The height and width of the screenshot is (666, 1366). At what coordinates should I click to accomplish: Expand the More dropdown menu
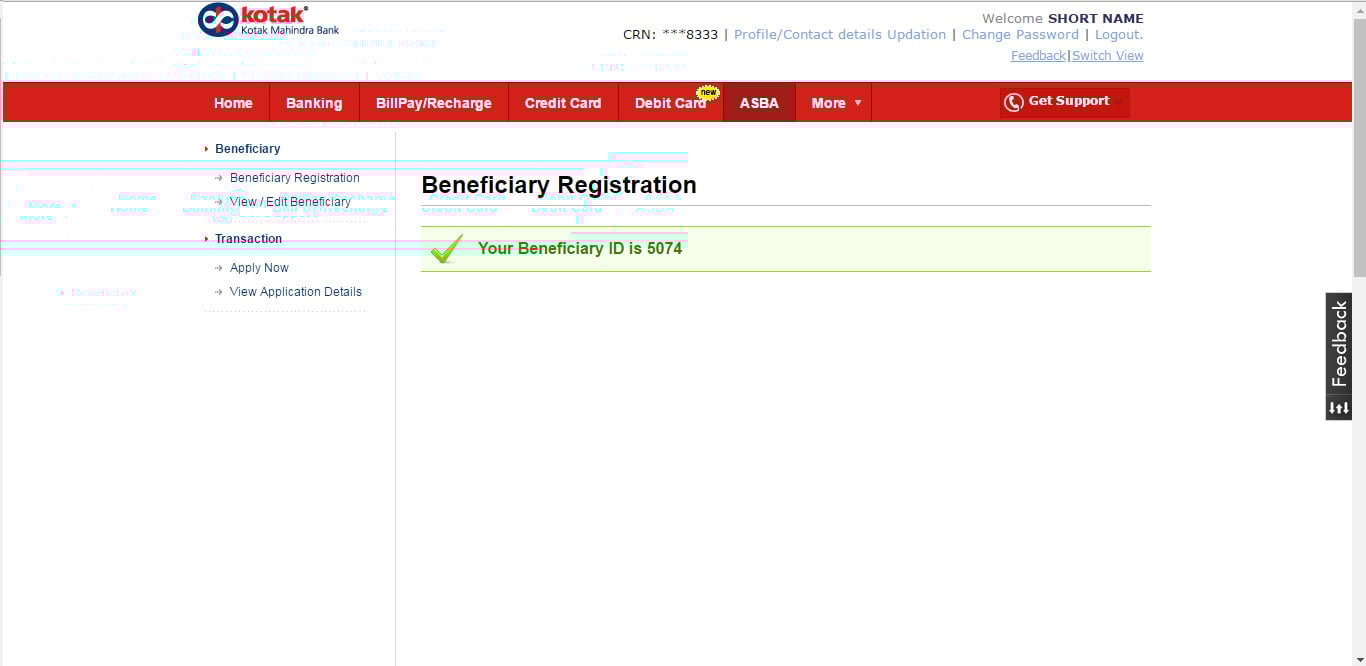(834, 103)
